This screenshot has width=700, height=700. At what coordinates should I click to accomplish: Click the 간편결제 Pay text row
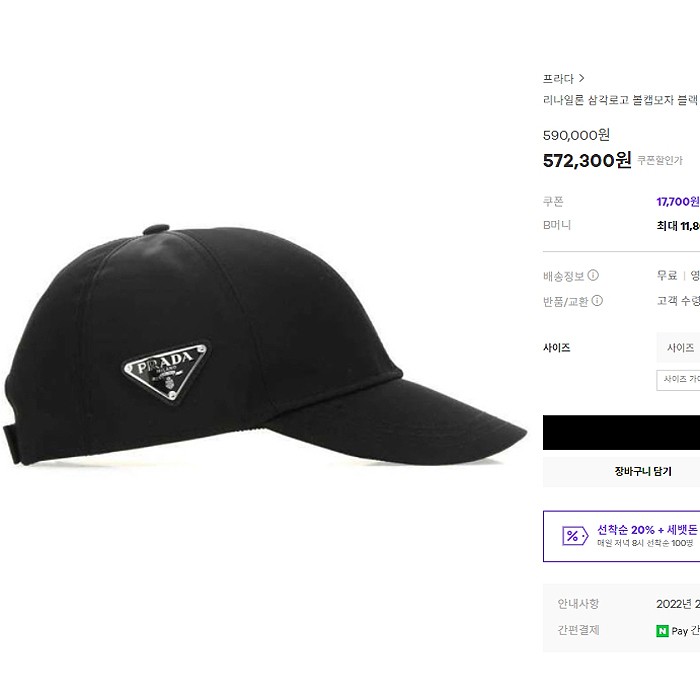click(629, 630)
